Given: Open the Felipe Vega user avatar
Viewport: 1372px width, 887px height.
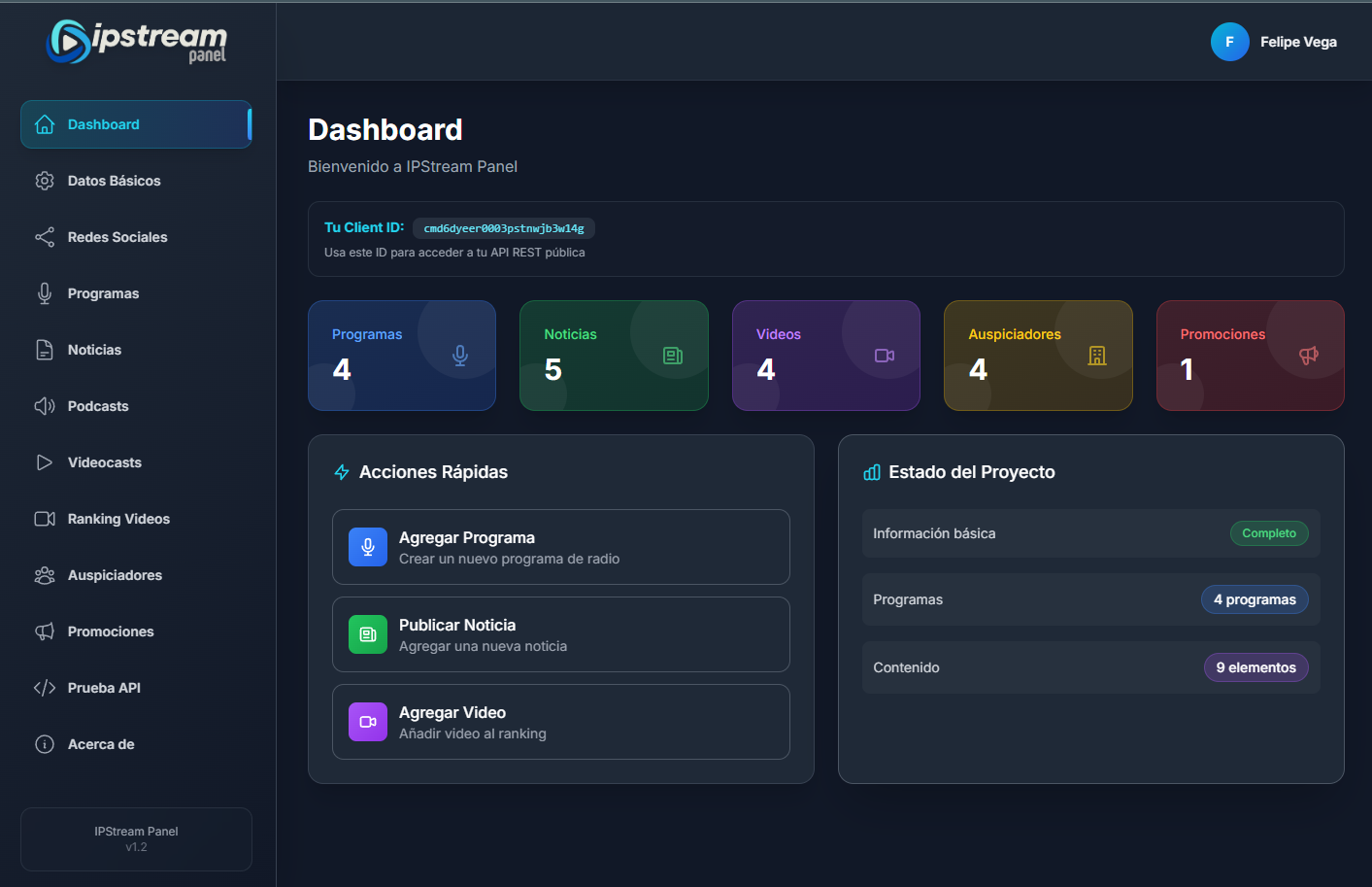Looking at the screenshot, I should [x=1229, y=42].
